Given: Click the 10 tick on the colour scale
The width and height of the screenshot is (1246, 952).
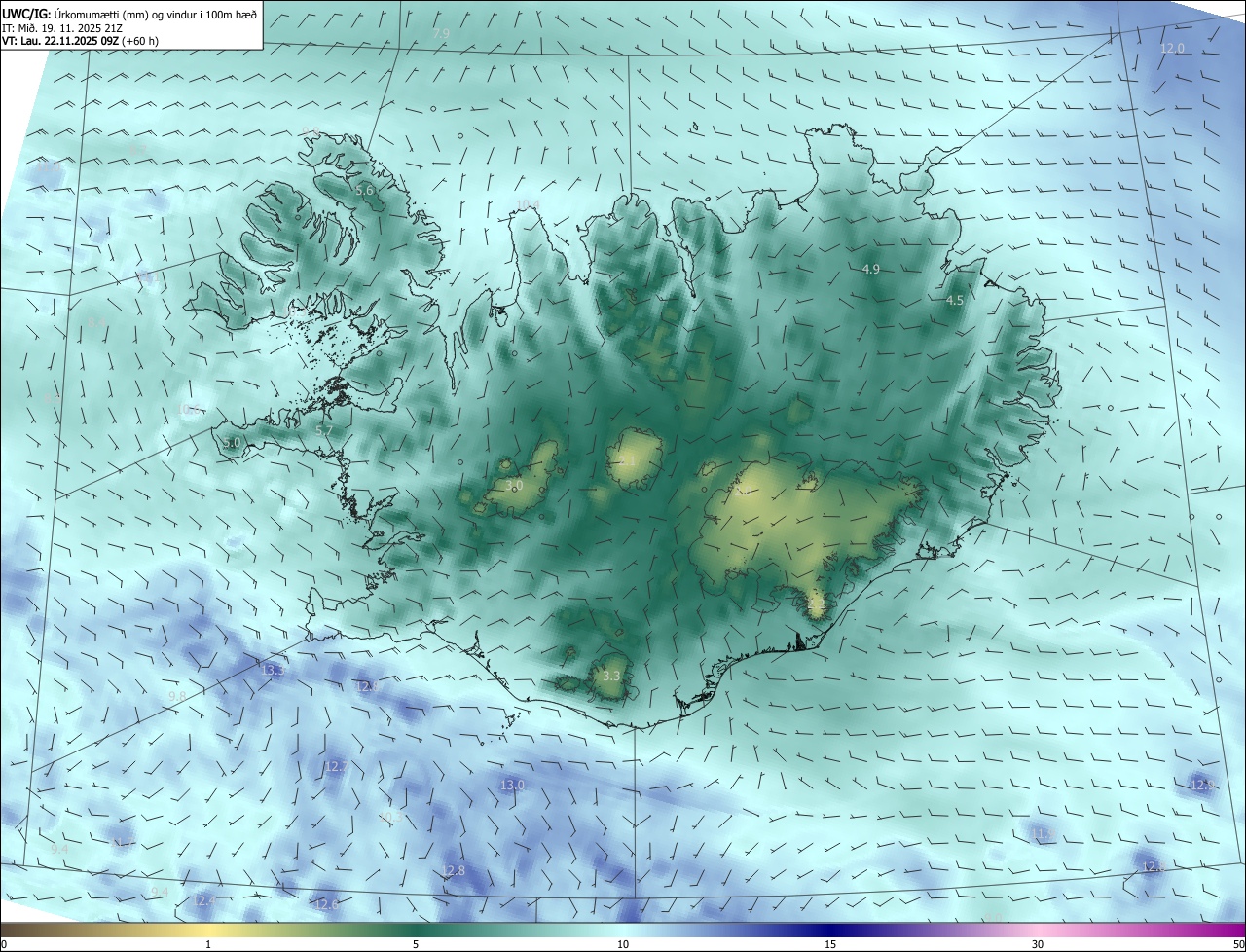Looking at the screenshot, I should pyautogui.click(x=623, y=944).
